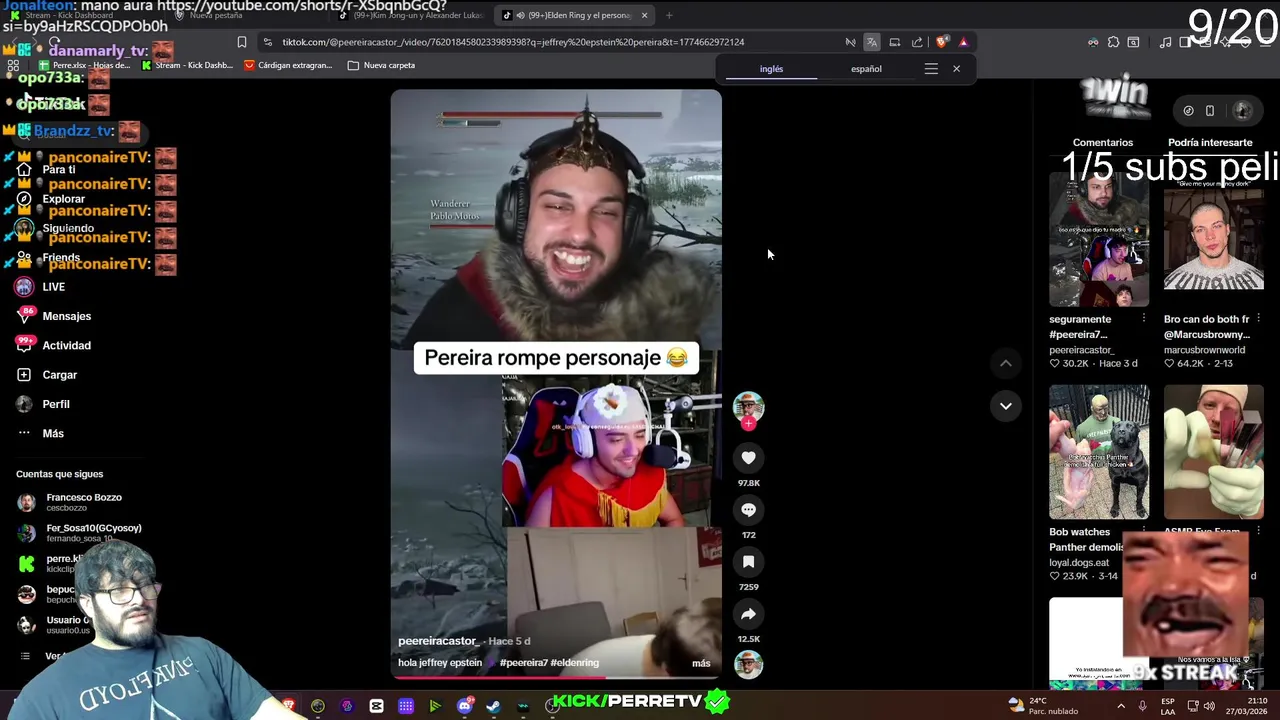1280x720 pixels.
Task: Click the cast screen icon in address bar
Action: (x=895, y=42)
